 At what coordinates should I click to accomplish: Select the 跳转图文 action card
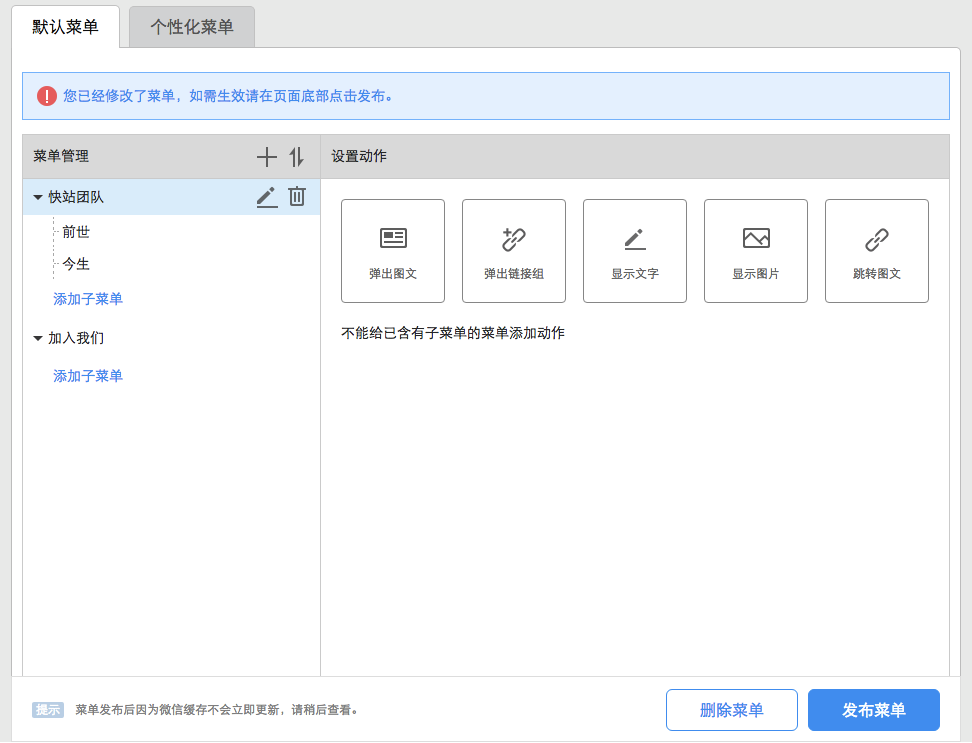(877, 251)
